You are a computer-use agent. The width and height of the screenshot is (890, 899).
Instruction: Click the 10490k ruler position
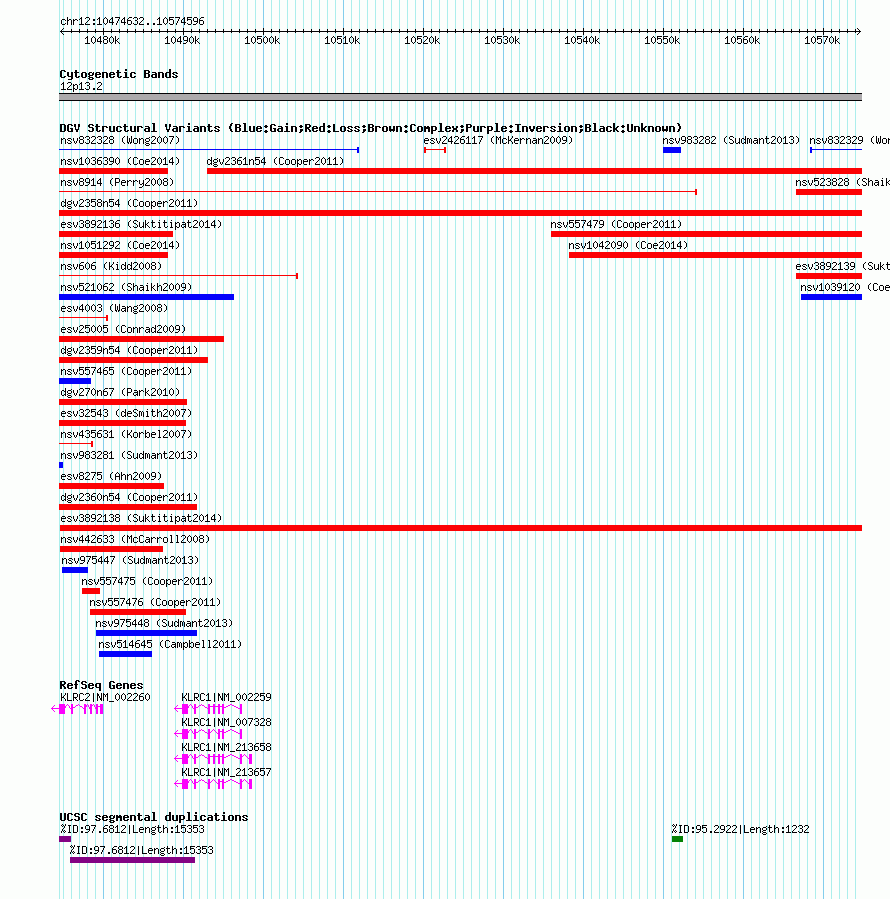click(182, 40)
